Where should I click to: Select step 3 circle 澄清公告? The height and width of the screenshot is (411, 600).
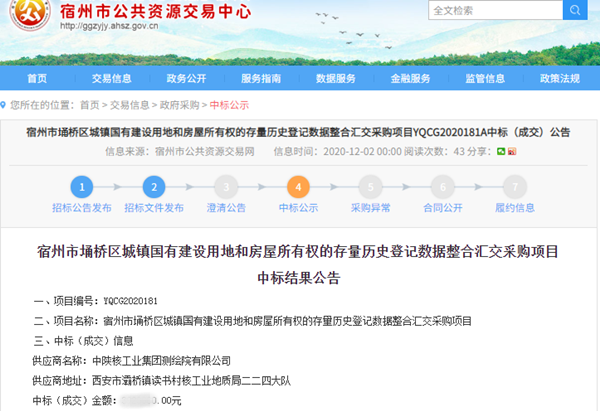(x=226, y=186)
